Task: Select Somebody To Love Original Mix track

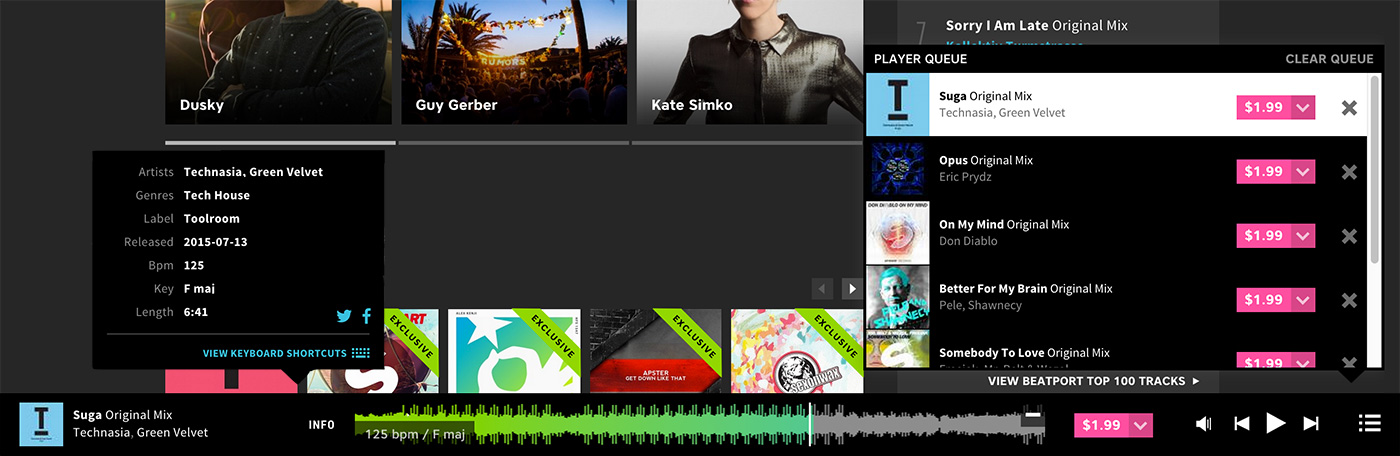Action: (x=1024, y=353)
